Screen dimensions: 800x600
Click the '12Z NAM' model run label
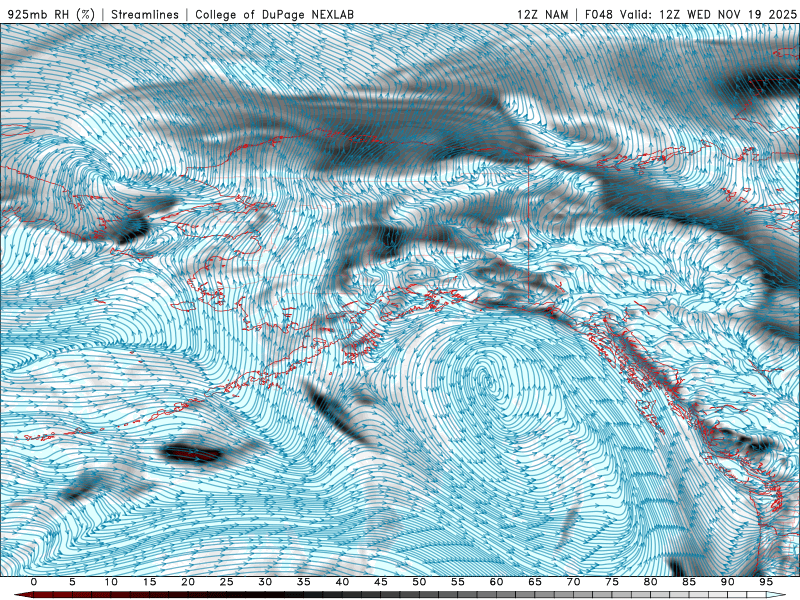tap(543, 14)
